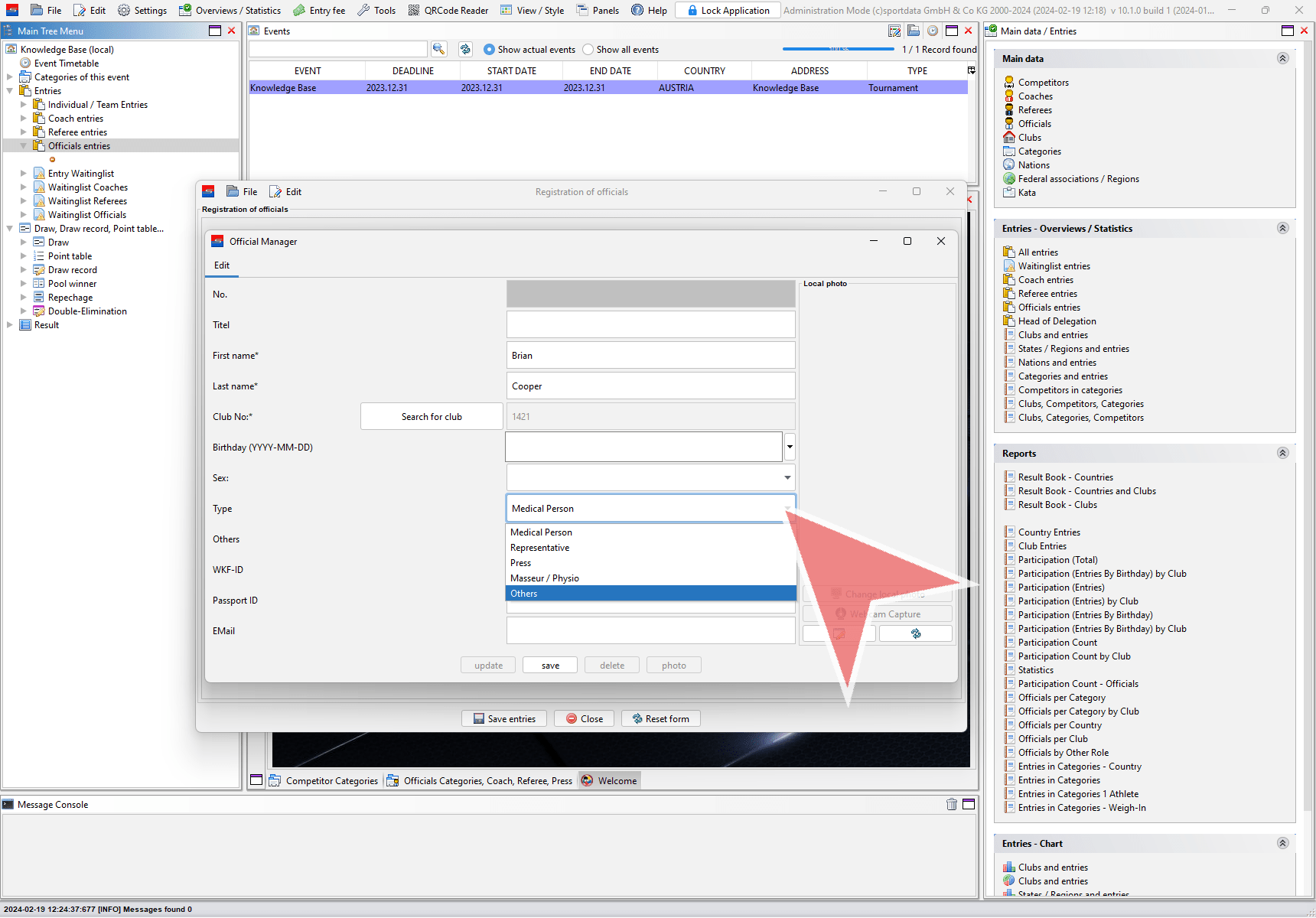
Task: Open Federal associations / Regions entry
Action: pyautogui.click(x=1078, y=179)
